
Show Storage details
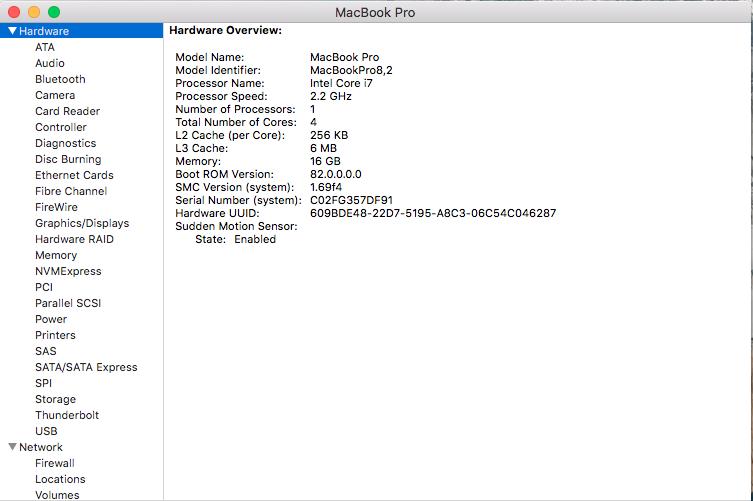[55, 399]
